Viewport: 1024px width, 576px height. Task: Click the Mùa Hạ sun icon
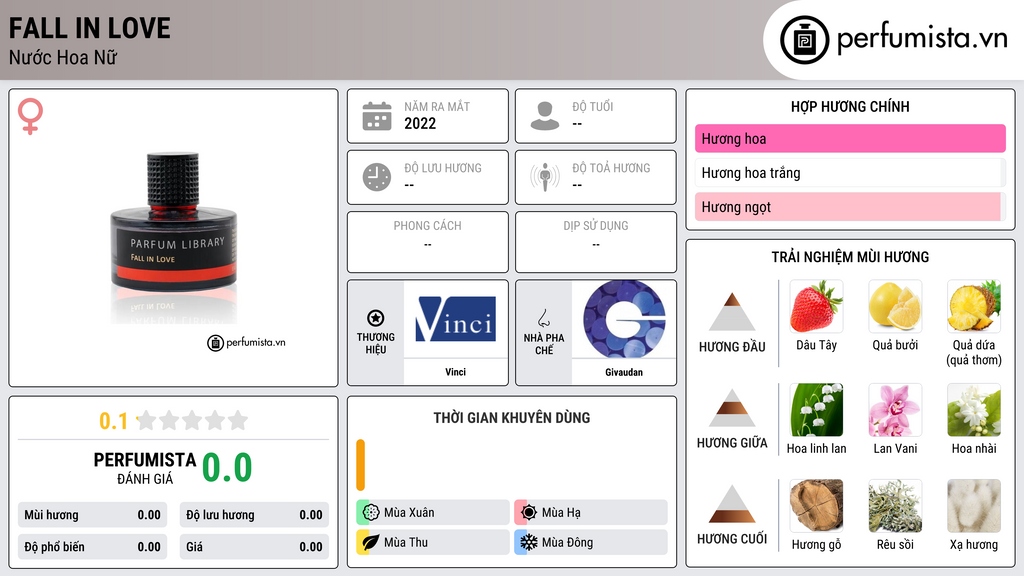[x=529, y=513]
